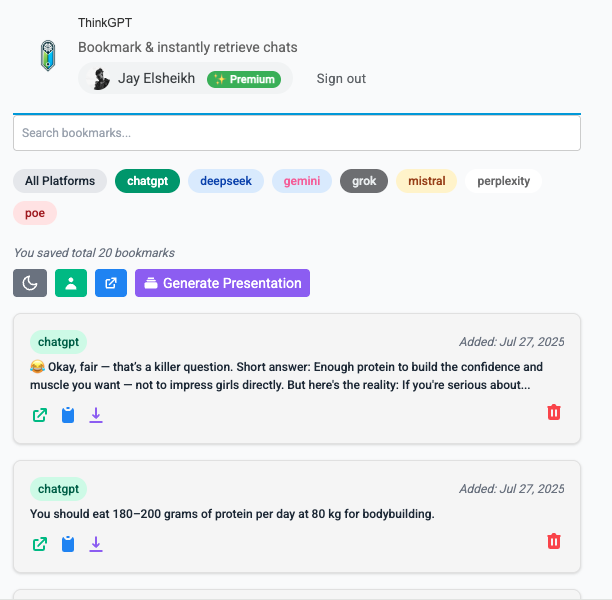Download the first chatgpt bookmark
612x600 pixels.
point(96,415)
